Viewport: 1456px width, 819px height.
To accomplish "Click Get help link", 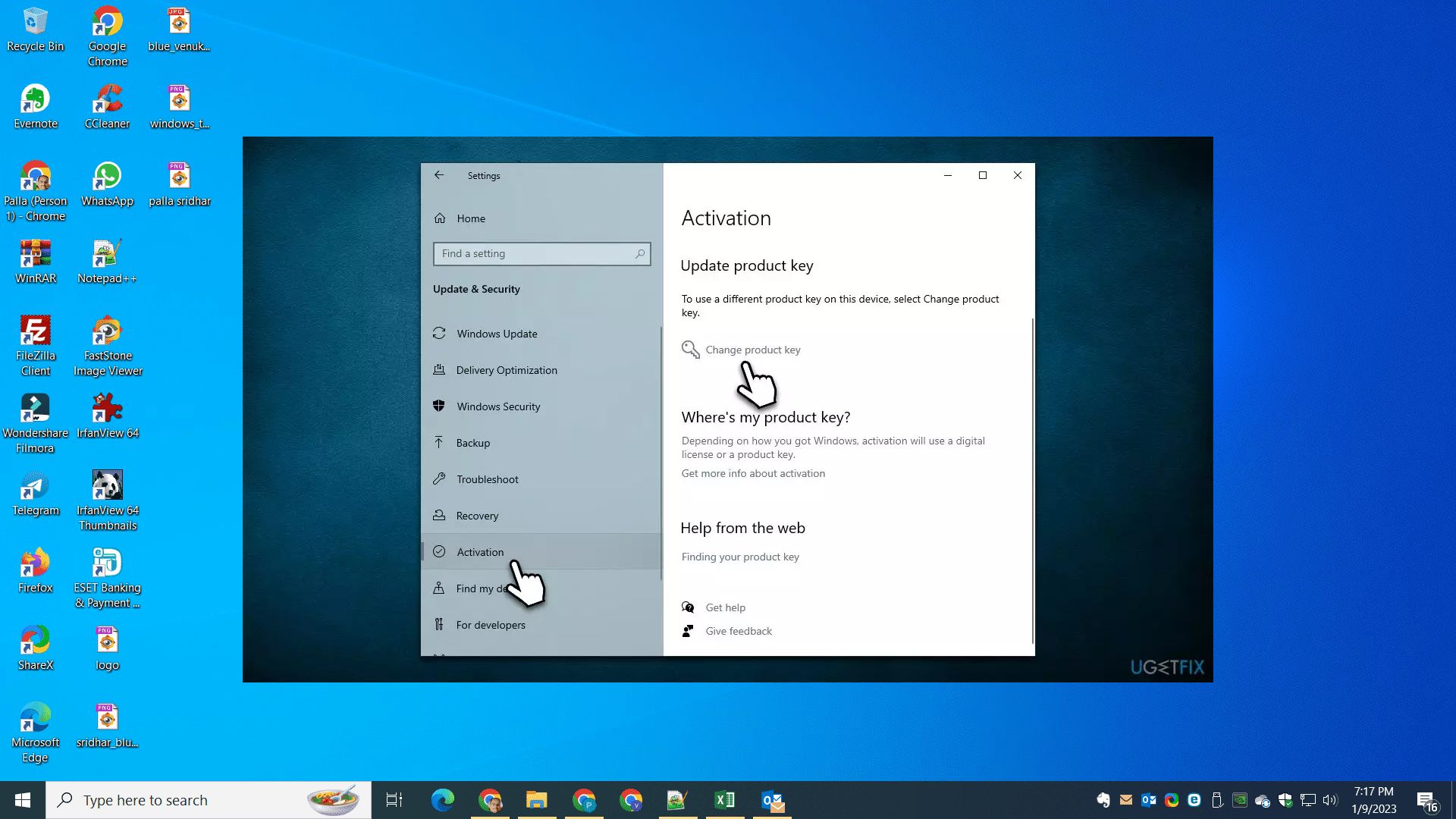I will tap(725, 607).
